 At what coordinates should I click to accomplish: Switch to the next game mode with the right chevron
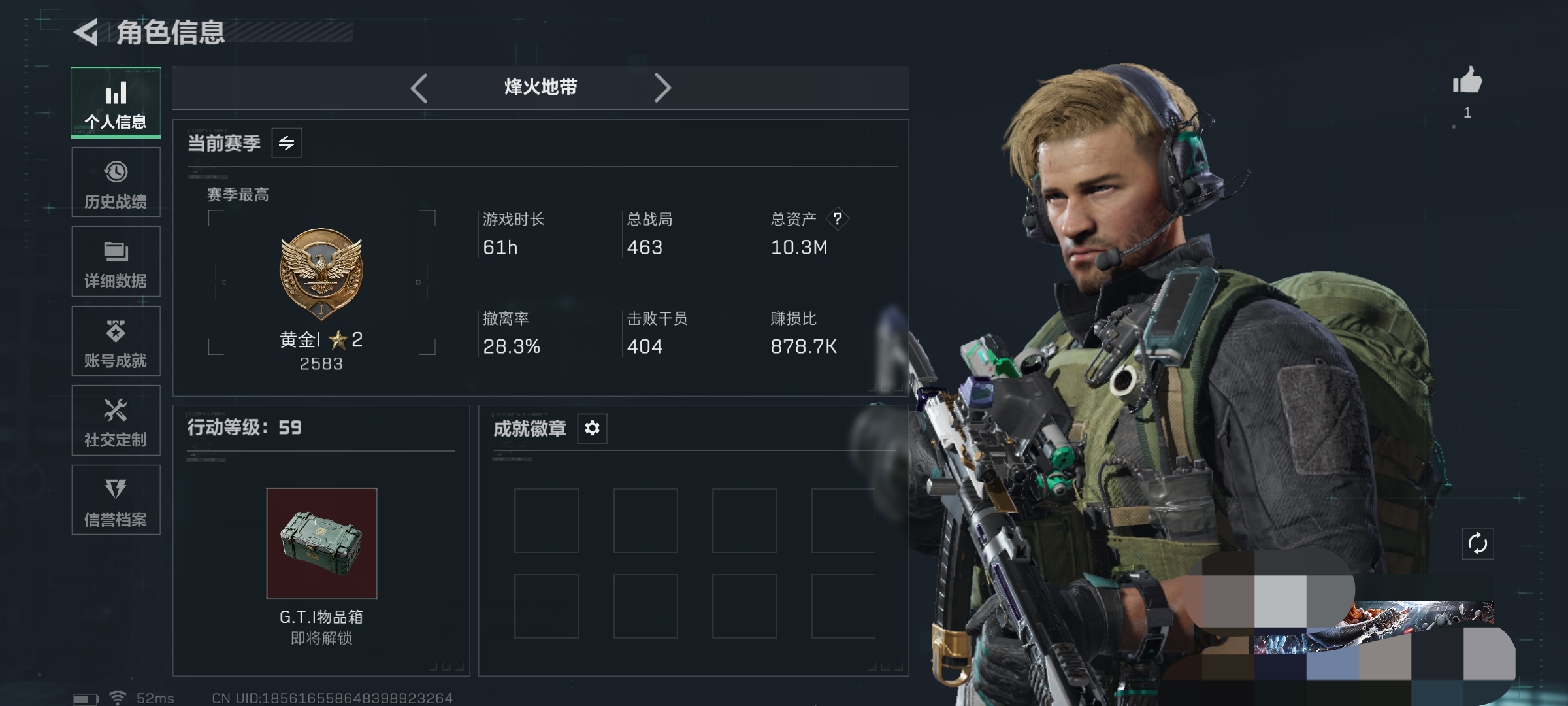coord(662,88)
